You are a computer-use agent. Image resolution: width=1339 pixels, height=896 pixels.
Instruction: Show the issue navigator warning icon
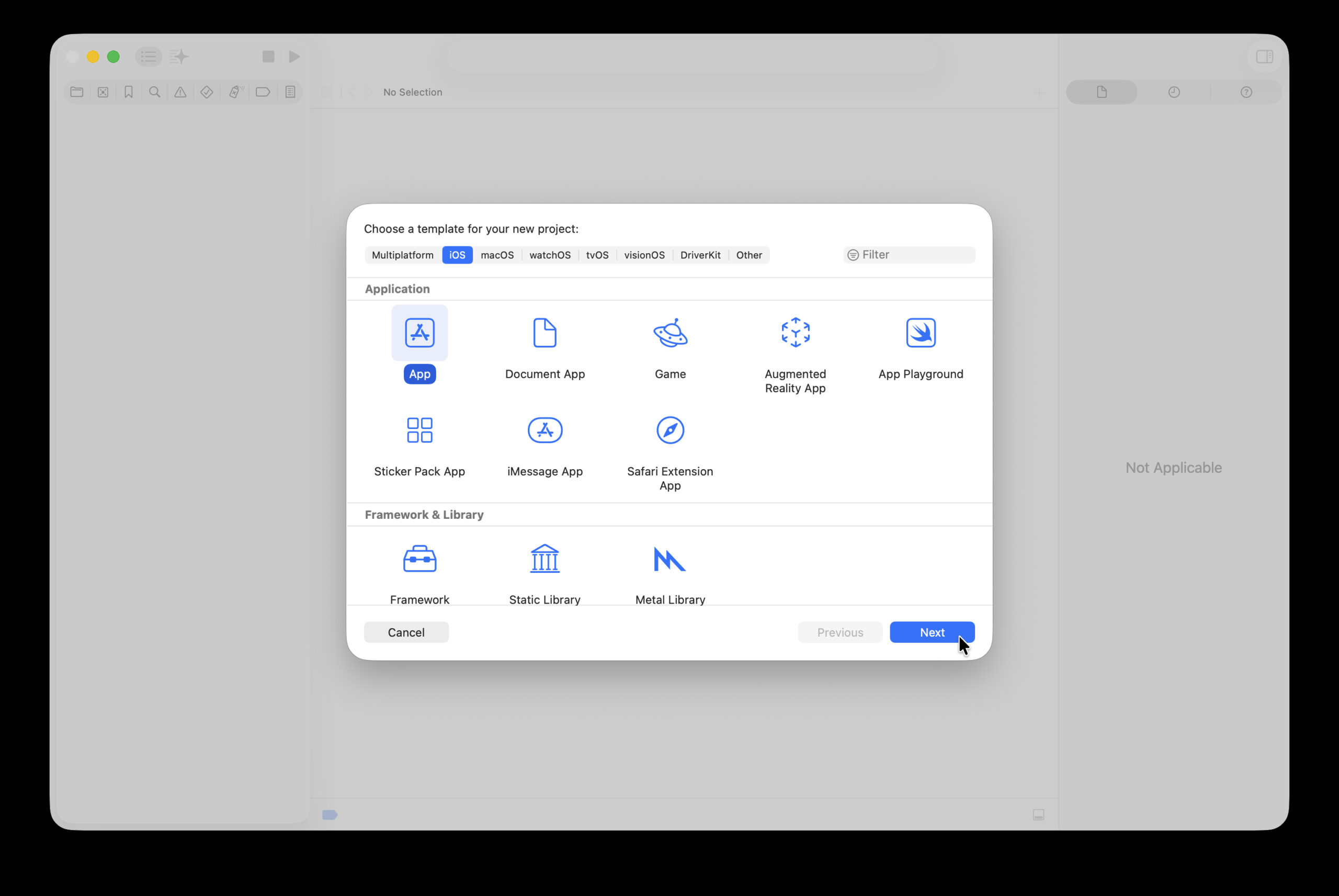(180, 92)
